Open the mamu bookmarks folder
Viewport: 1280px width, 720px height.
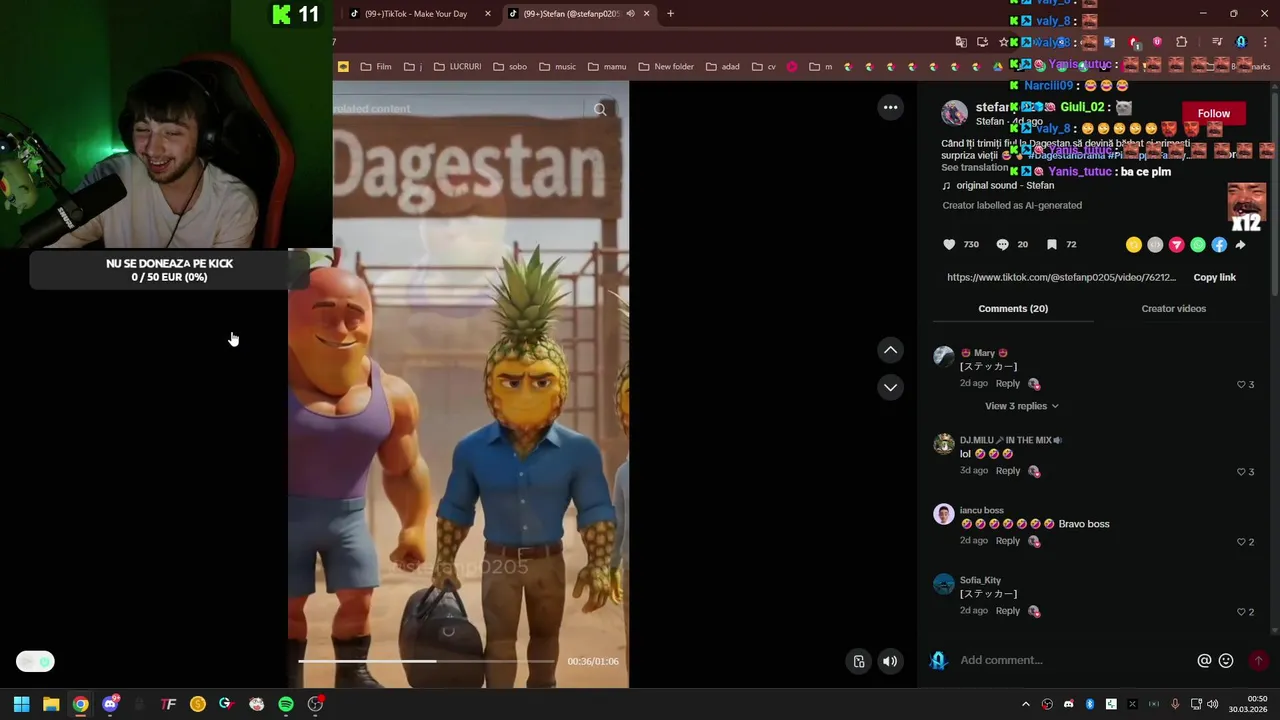click(607, 67)
